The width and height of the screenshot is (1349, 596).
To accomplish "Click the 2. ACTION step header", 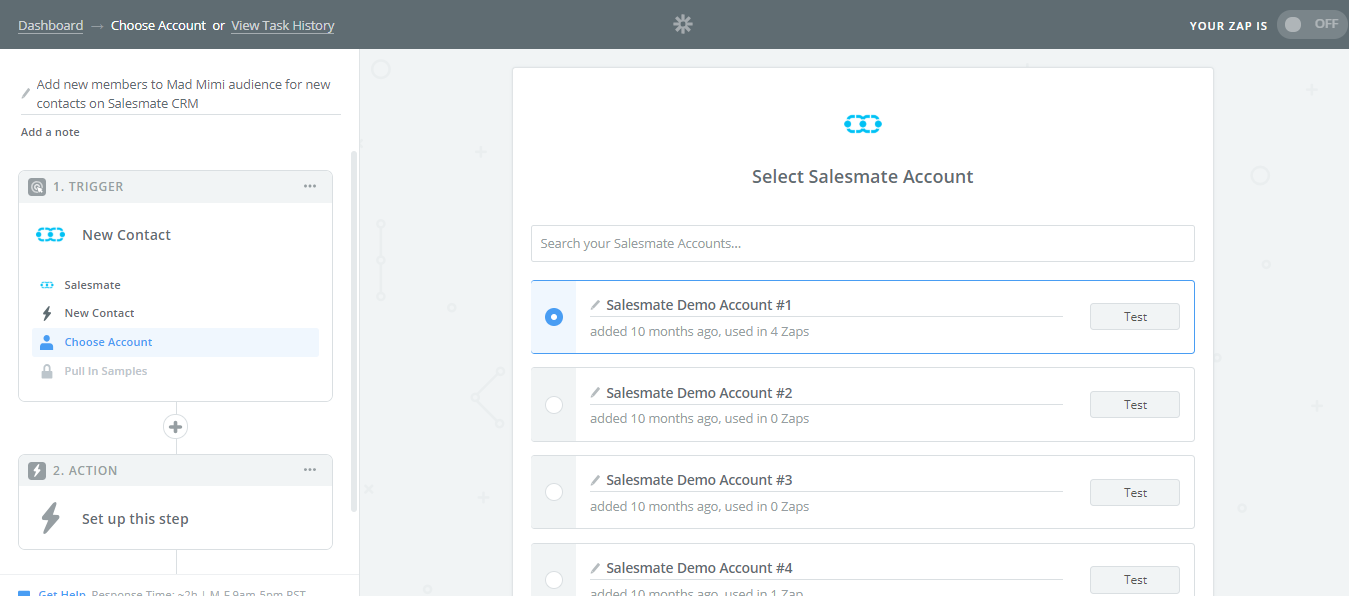I will coord(175,471).
